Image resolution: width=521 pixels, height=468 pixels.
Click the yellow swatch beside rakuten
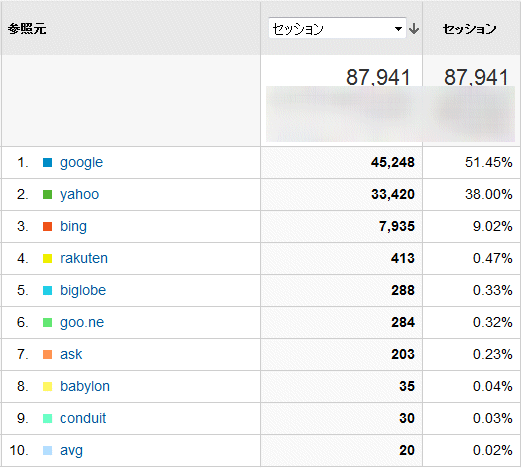point(48,258)
